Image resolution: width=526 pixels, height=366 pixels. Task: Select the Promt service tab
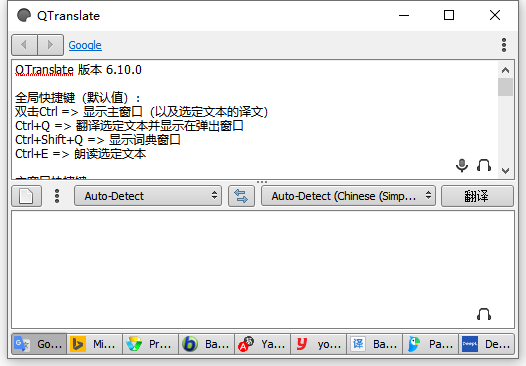(x=151, y=344)
